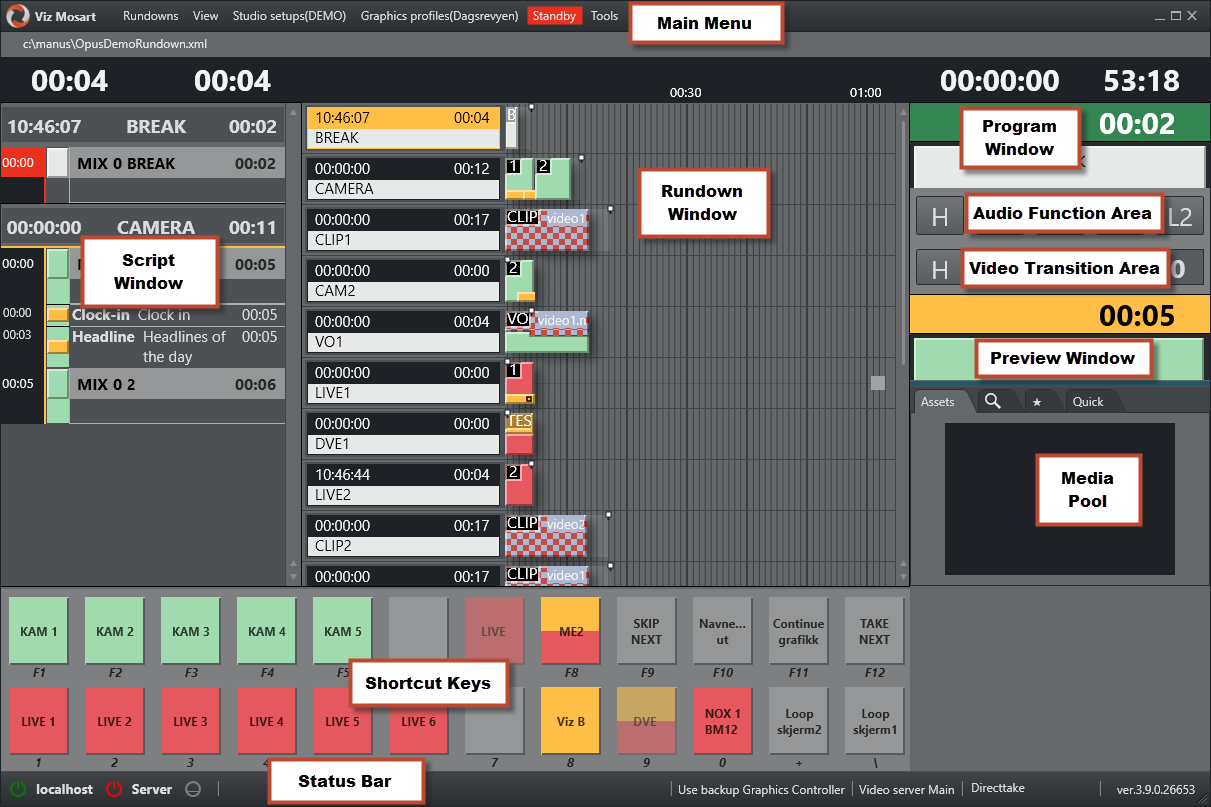The height and width of the screenshot is (807, 1211).
Task: Click the red Server power icon
Action: tap(114, 789)
